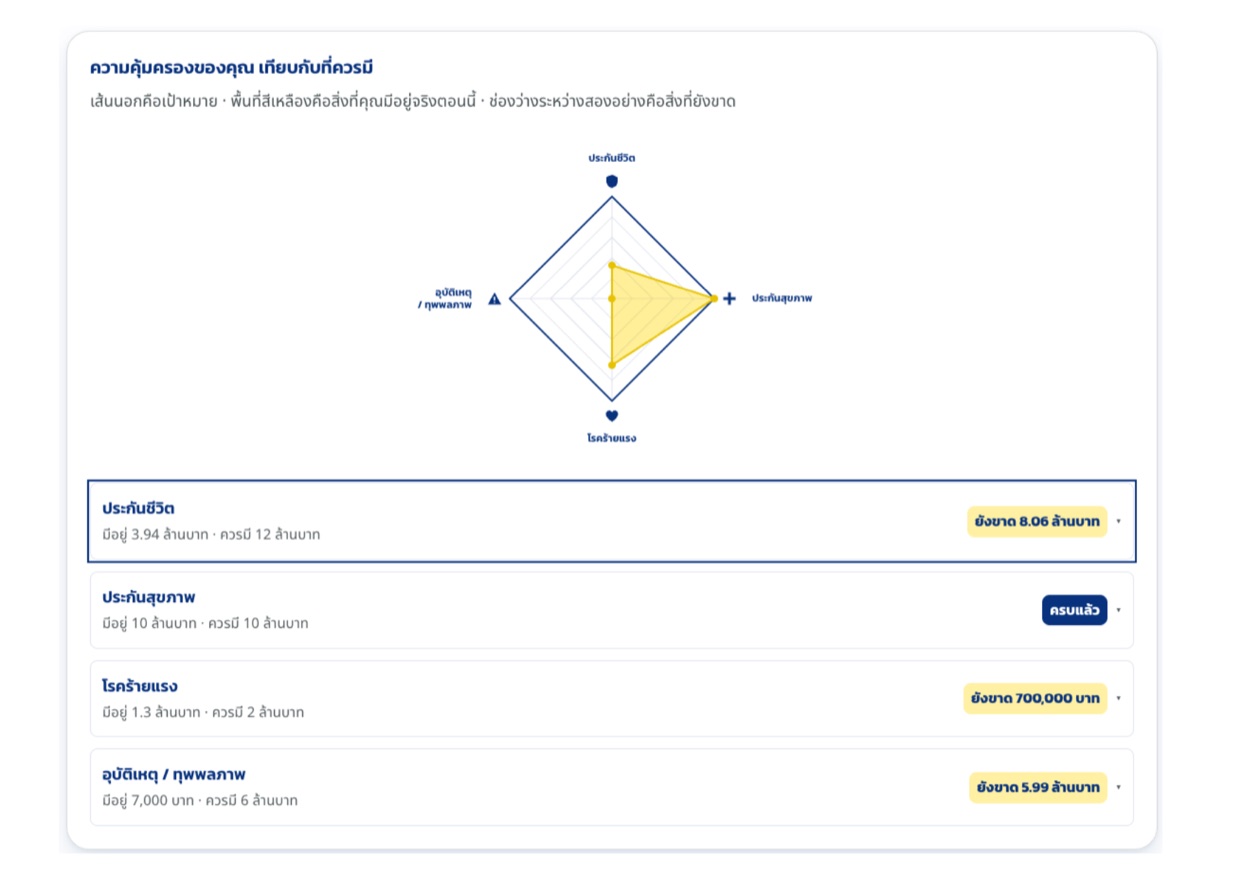Expand the ประกันสุขภาพ row arrow
Image resolution: width=1240 pixels, height=879 pixels.
(x=1118, y=610)
